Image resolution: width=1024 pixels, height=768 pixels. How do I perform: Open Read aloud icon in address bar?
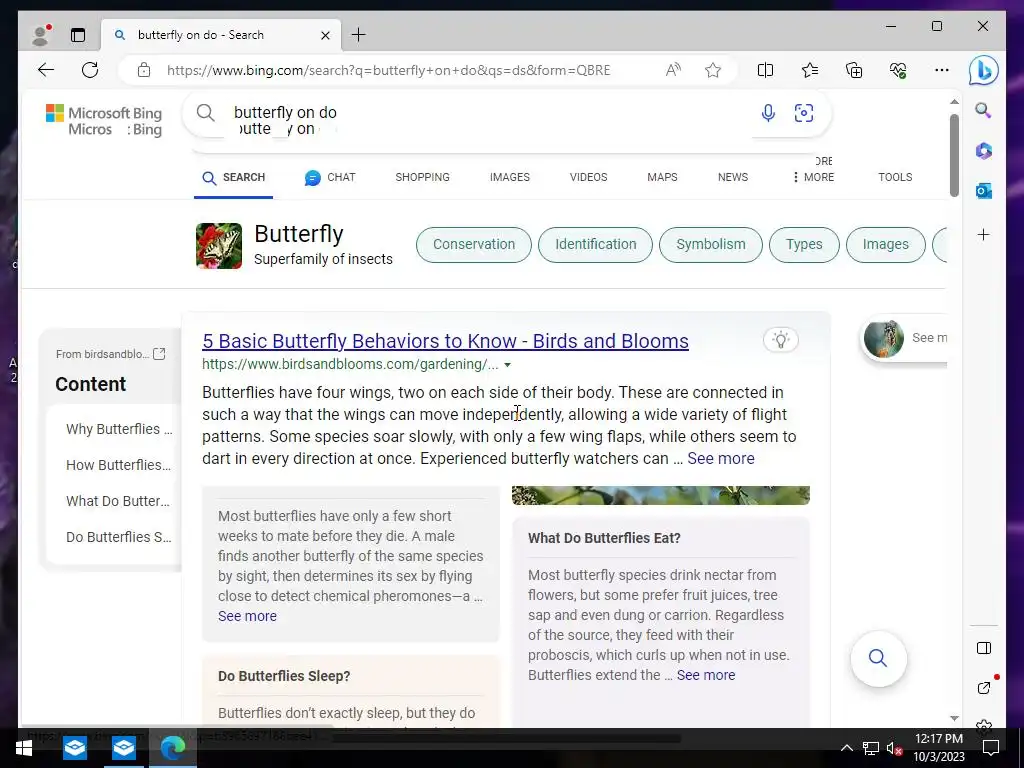673,70
